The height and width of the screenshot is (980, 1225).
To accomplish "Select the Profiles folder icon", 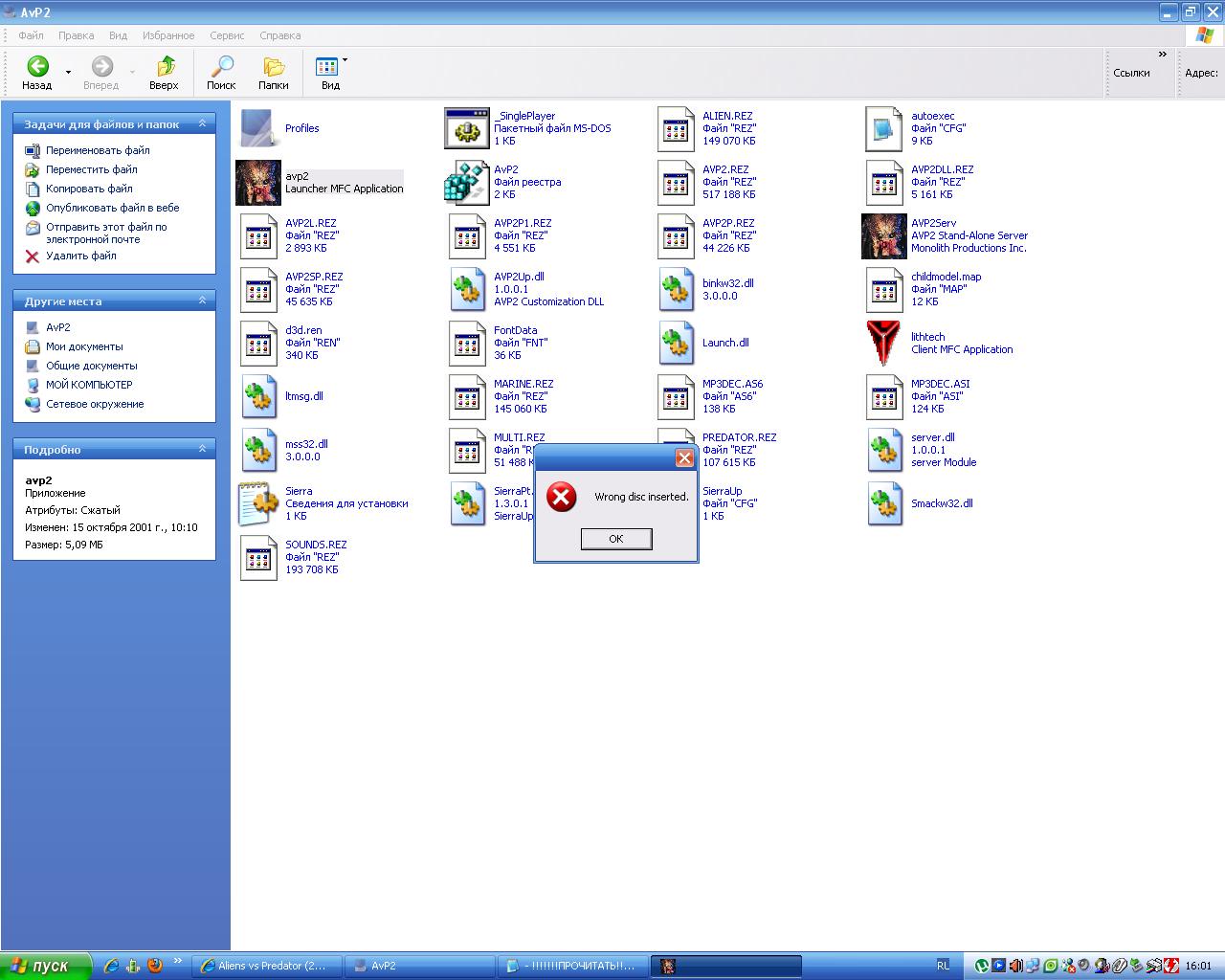I will click(258, 128).
